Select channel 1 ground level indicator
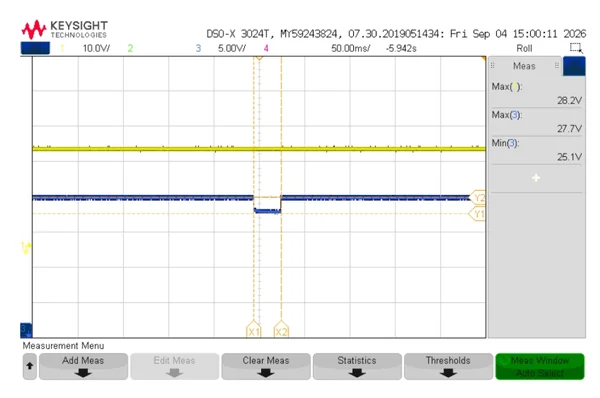 point(26,248)
